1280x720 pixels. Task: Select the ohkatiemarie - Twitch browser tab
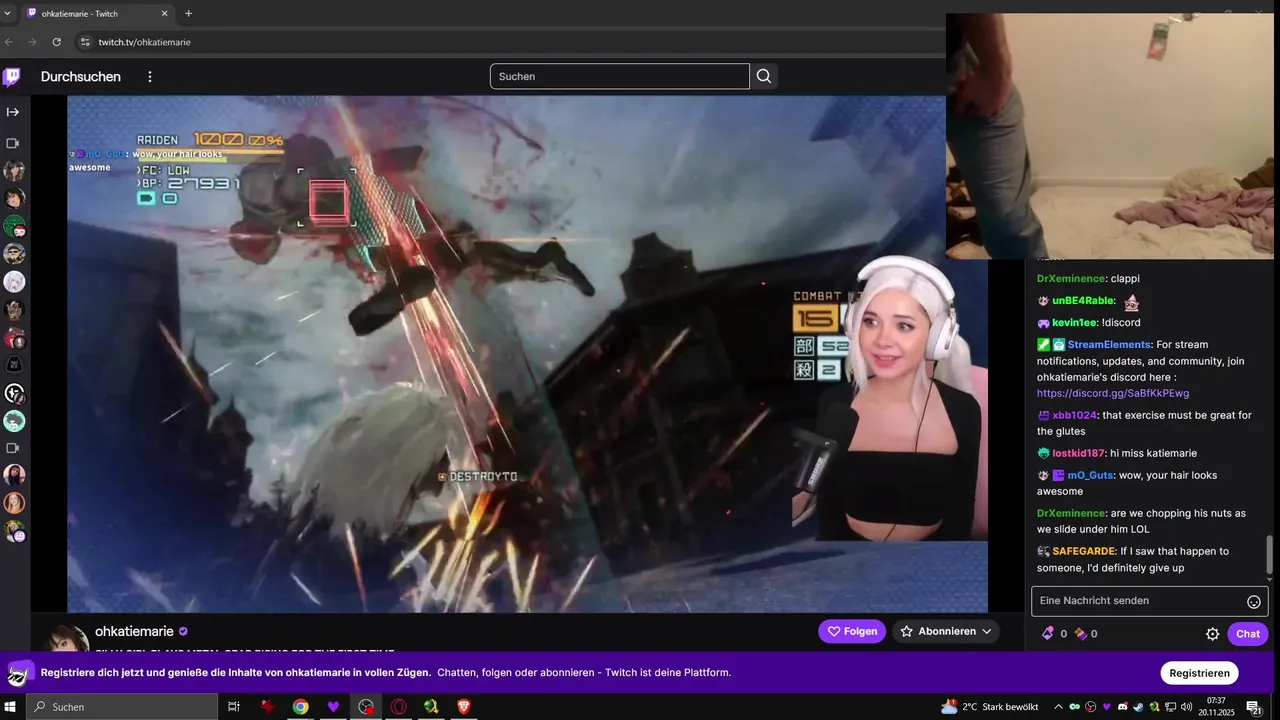[98, 13]
